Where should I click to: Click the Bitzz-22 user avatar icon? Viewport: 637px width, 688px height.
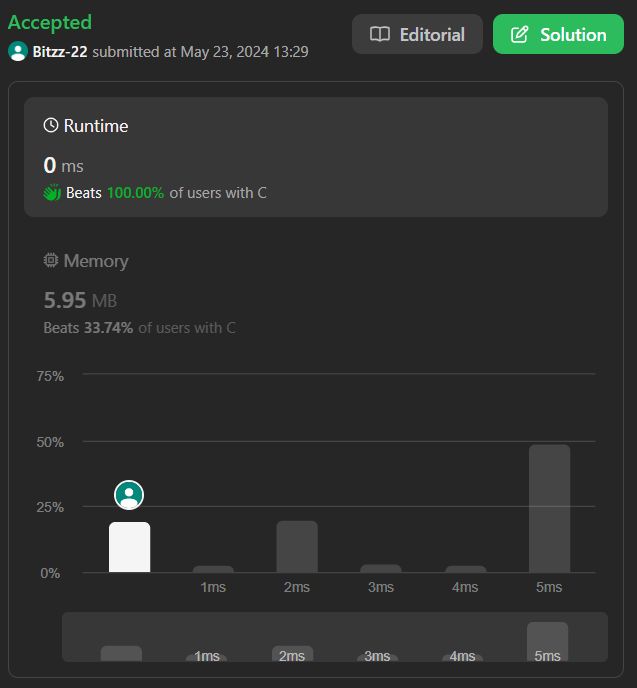coord(18,51)
